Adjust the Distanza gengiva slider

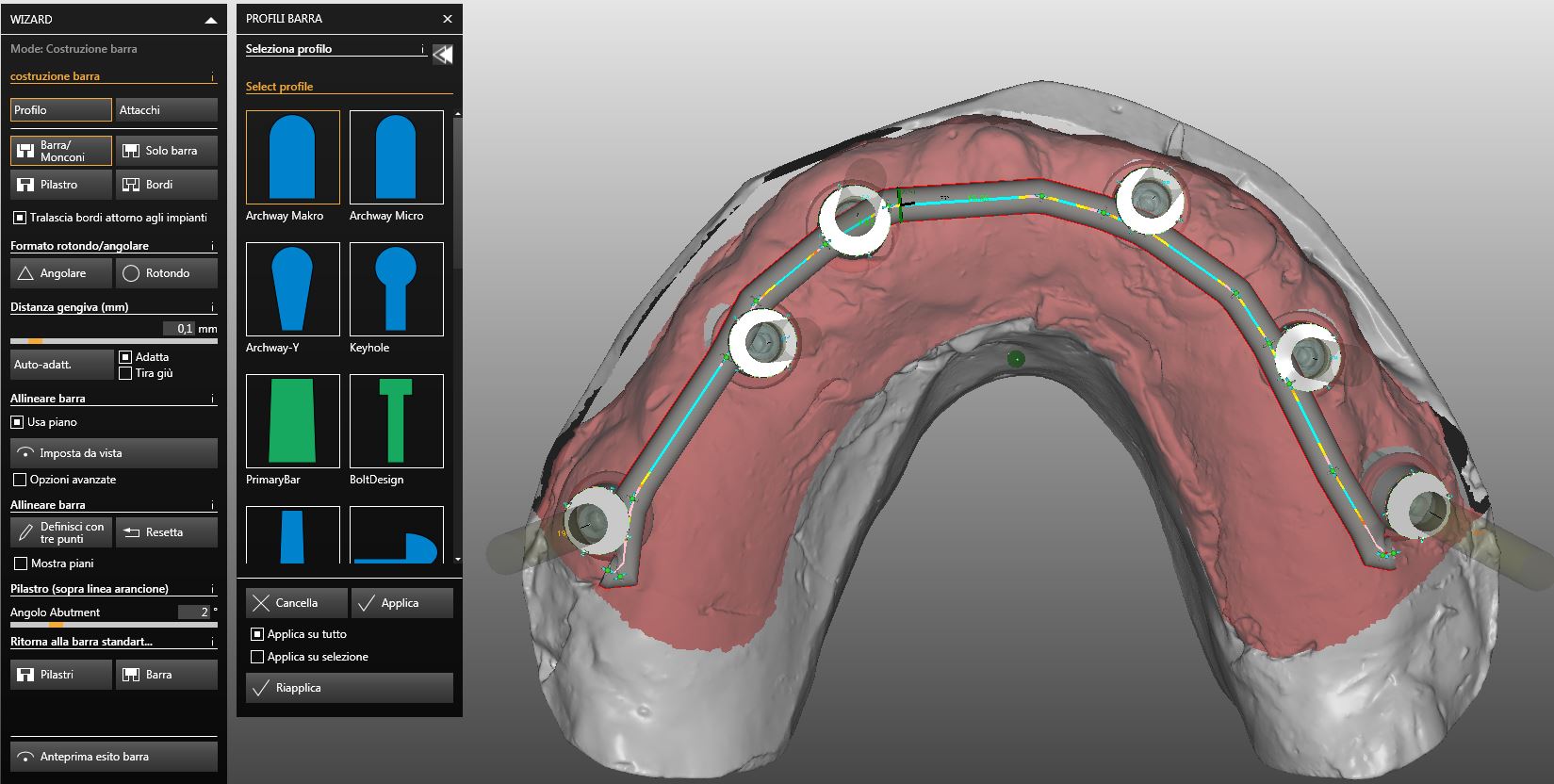[35, 341]
